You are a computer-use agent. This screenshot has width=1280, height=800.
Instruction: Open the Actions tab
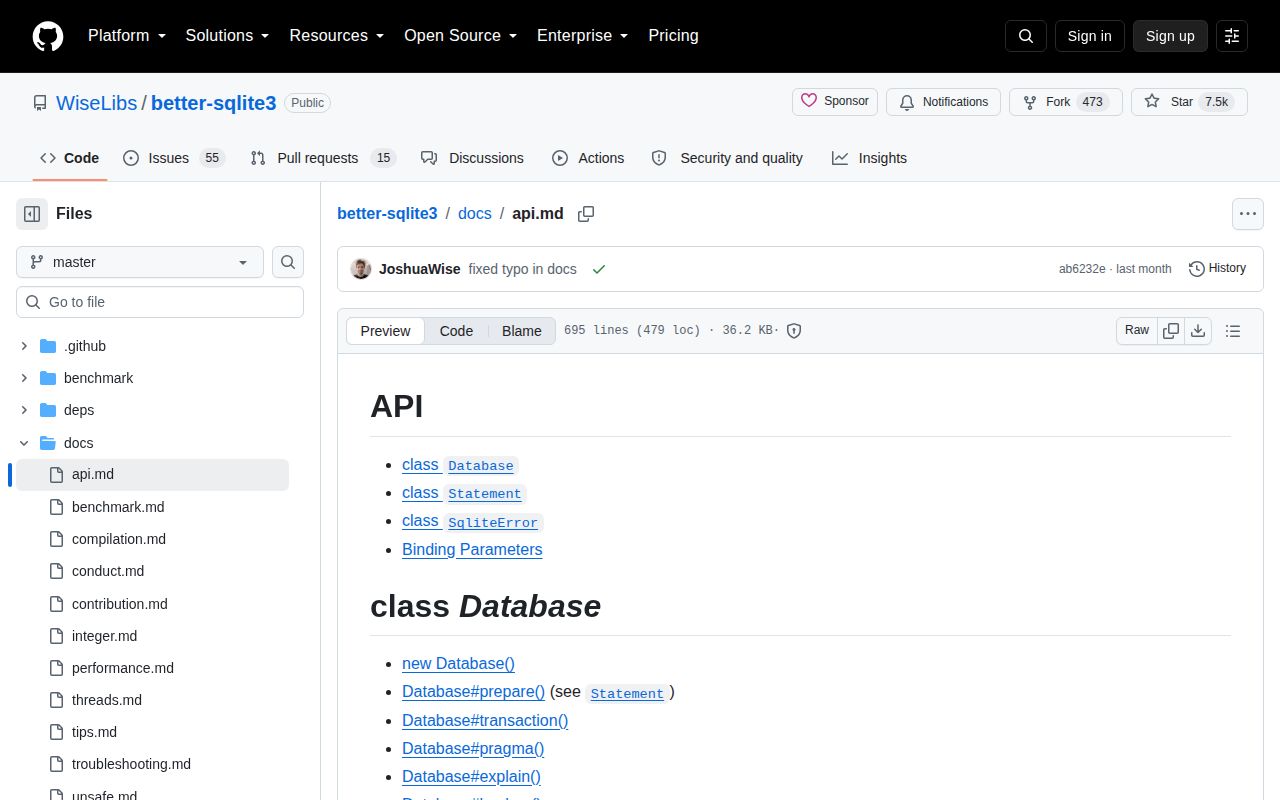pos(588,158)
